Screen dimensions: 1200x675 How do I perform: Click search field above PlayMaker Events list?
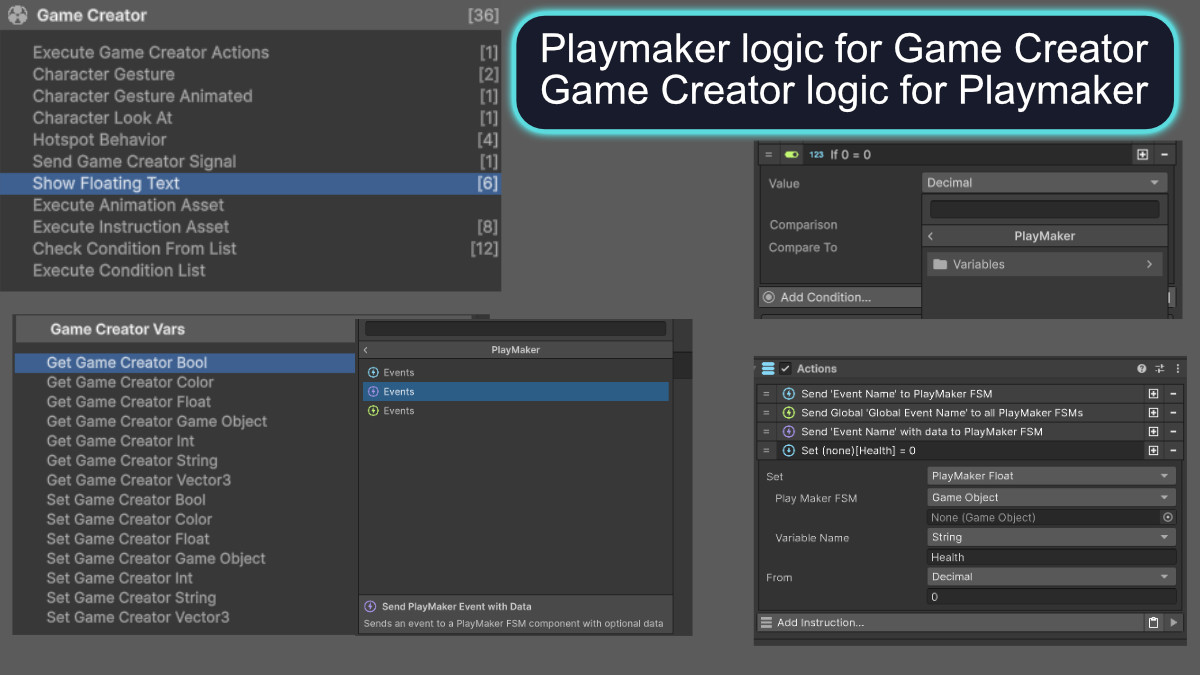[515, 328]
